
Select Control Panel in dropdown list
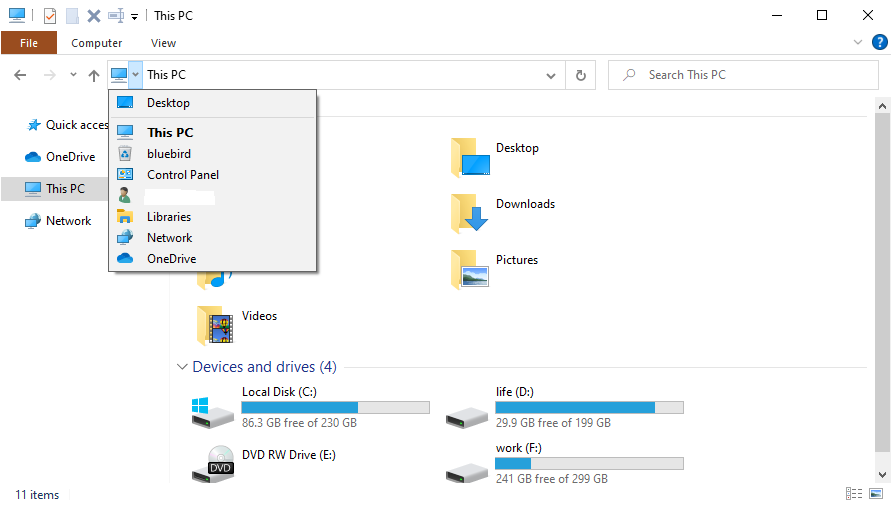point(213,175)
